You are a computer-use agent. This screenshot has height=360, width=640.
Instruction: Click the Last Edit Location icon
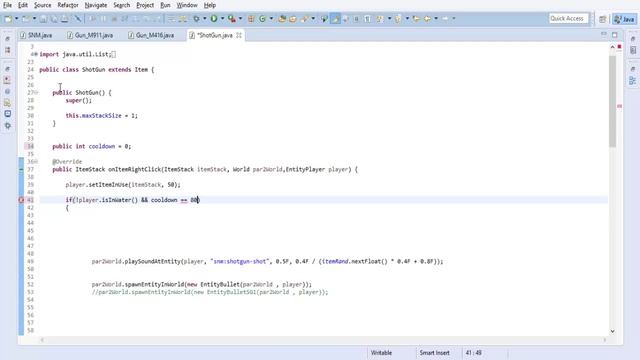[416, 19]
